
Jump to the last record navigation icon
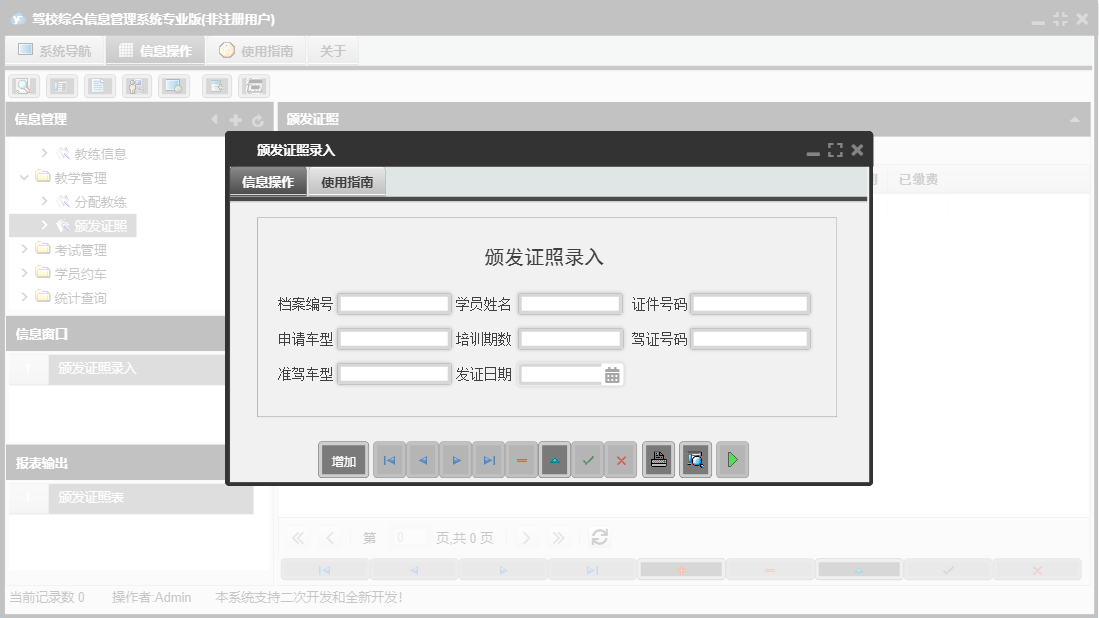488,459
